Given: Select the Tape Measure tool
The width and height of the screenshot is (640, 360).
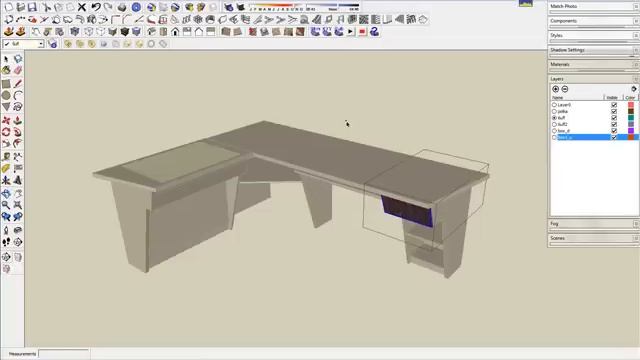Looking at the screenshot, I should (x=6, y=157).
